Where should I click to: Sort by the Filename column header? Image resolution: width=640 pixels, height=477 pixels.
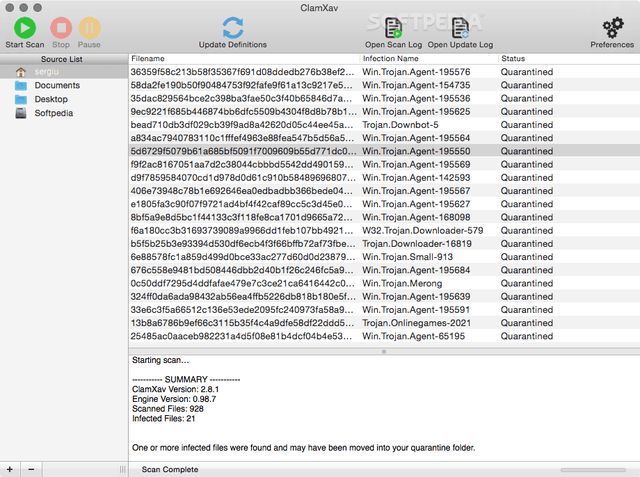pos(244,58)
